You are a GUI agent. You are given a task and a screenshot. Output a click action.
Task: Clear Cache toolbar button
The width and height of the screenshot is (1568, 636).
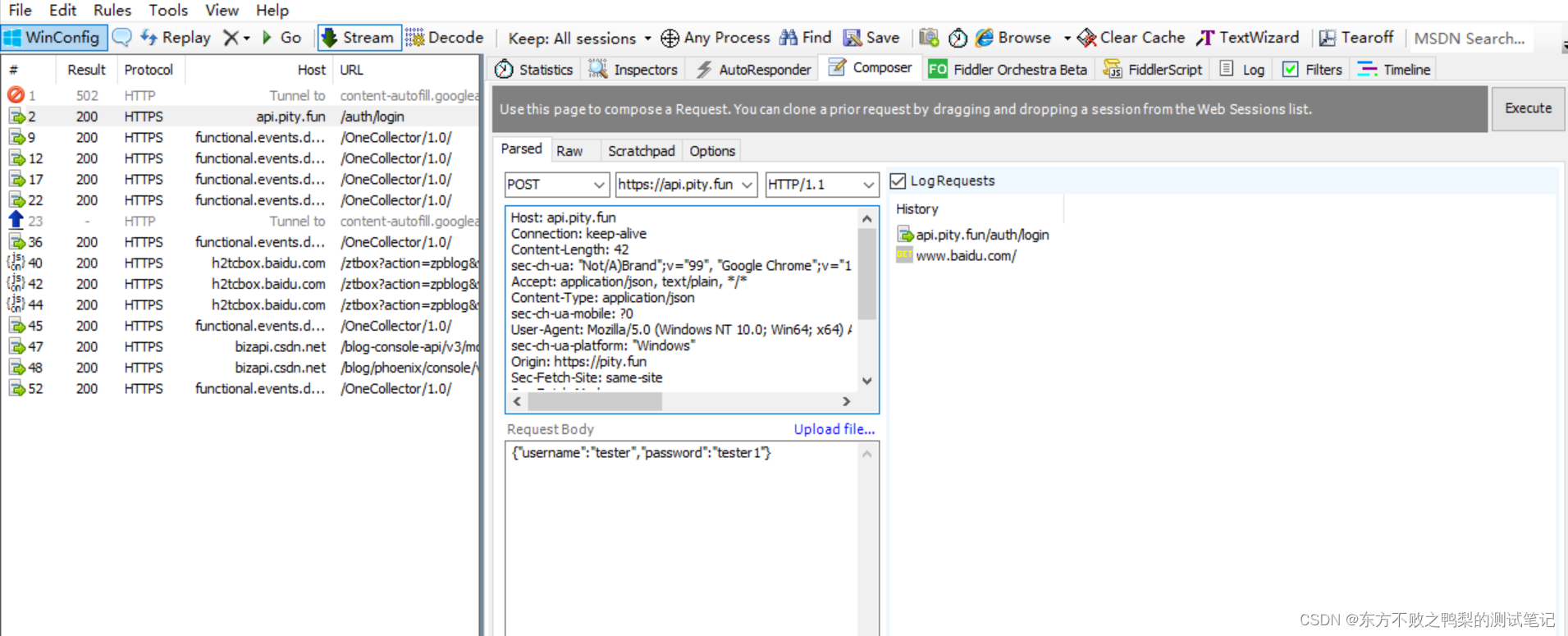coord(1131,38)
